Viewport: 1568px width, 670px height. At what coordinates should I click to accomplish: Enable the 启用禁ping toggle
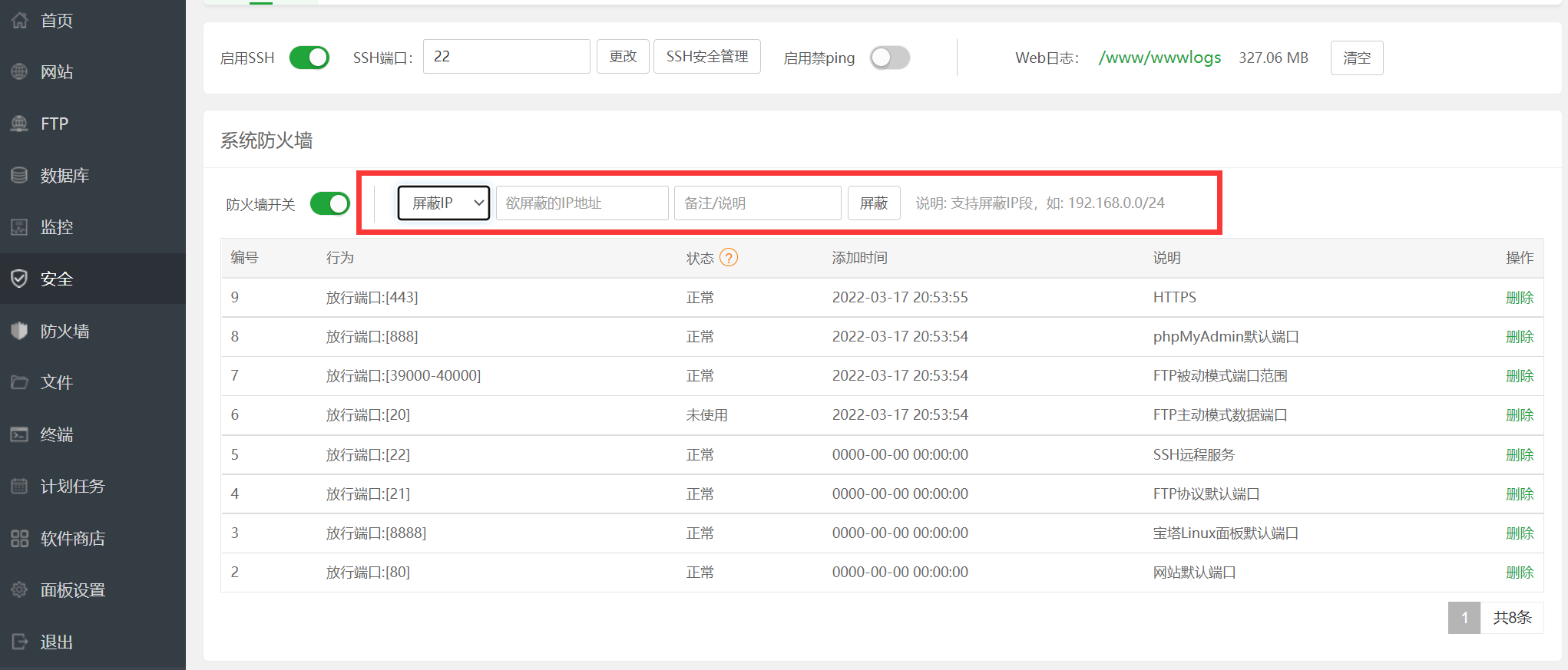point(890,58)
